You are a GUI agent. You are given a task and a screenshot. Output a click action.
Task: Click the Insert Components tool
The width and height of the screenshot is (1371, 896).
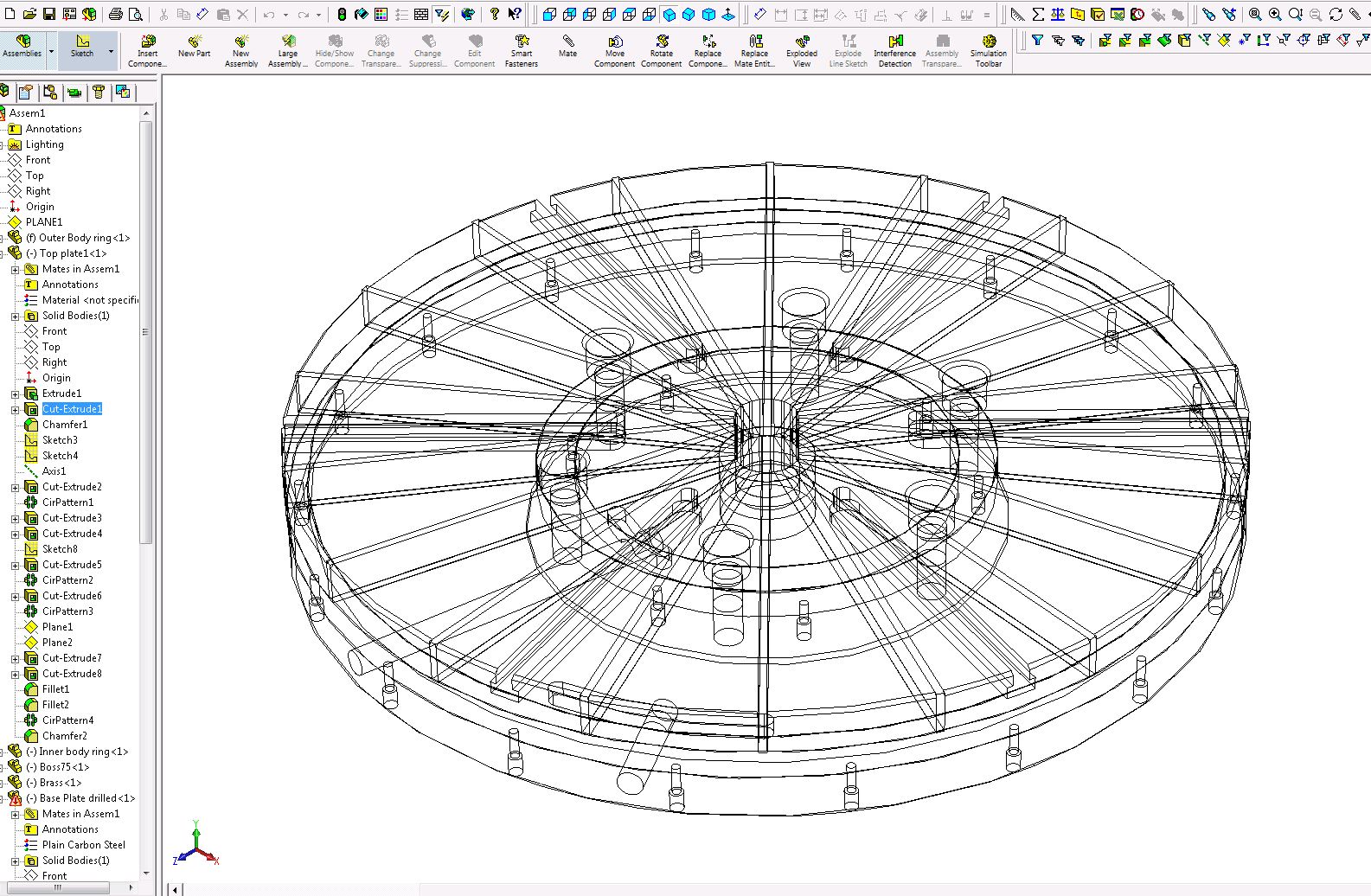[x=147, y=51]
